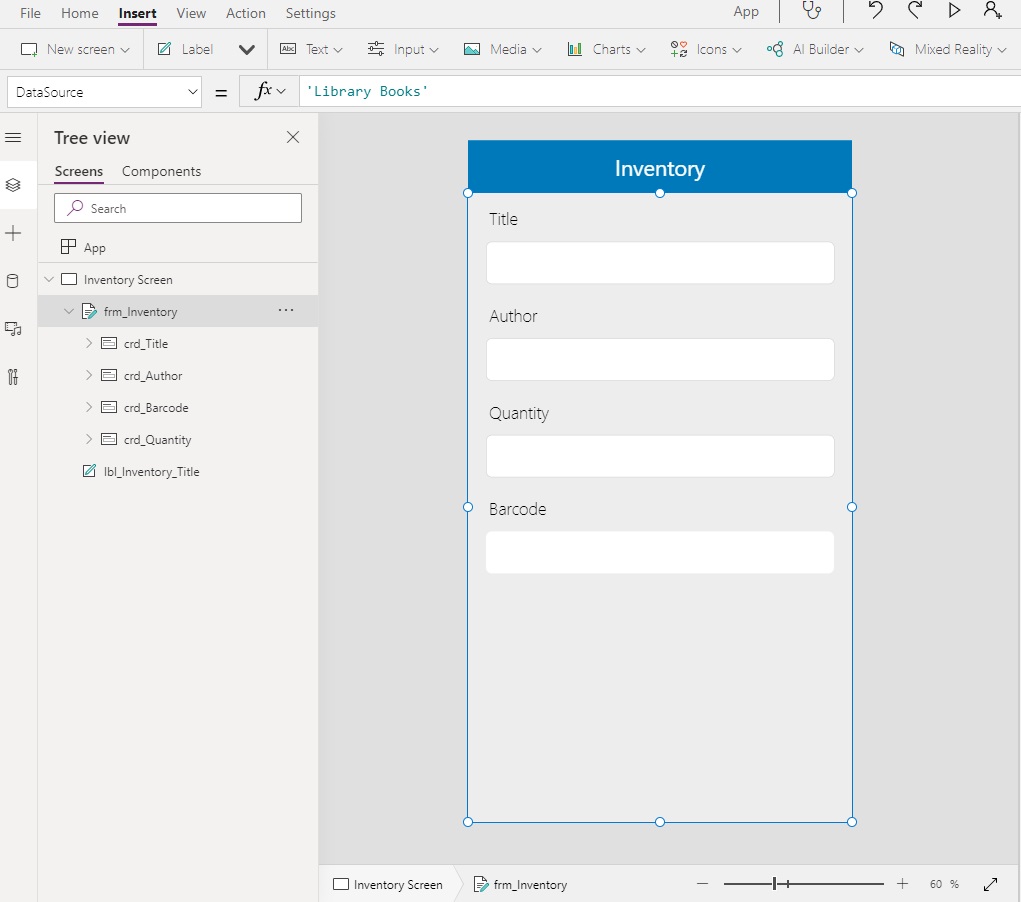
Task: Click the Tree view Search field
Action: tap(178, 208)
